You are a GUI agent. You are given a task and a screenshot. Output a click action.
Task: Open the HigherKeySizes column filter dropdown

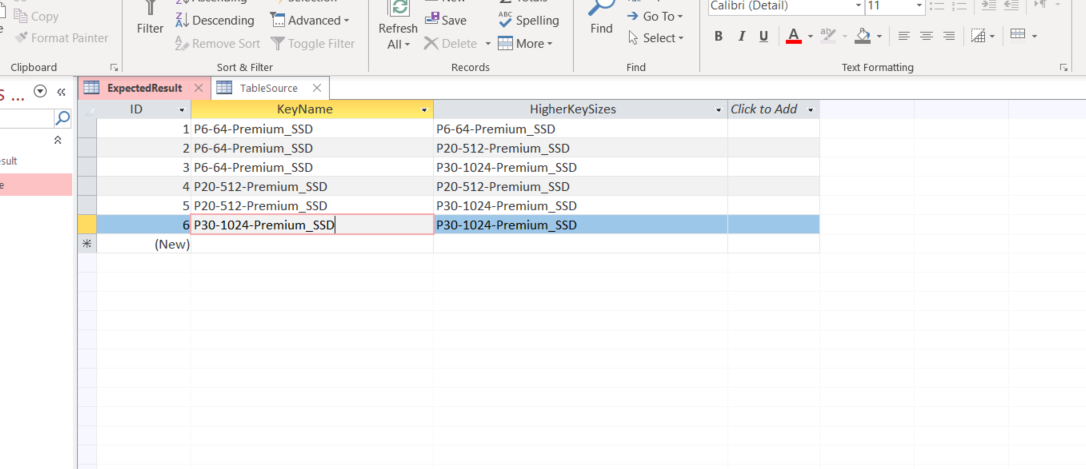coord(718,109)
